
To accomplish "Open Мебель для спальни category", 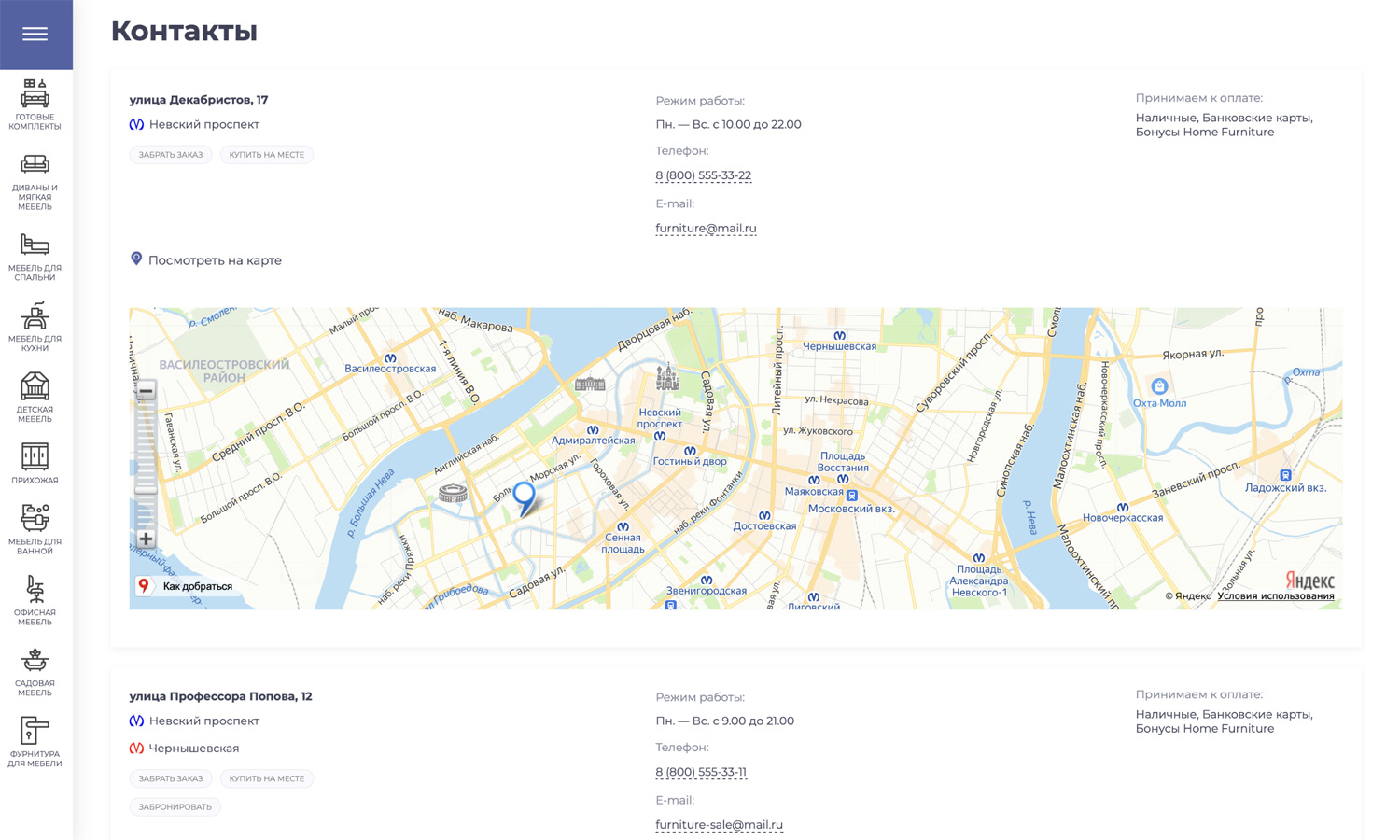I will (35, 258).
